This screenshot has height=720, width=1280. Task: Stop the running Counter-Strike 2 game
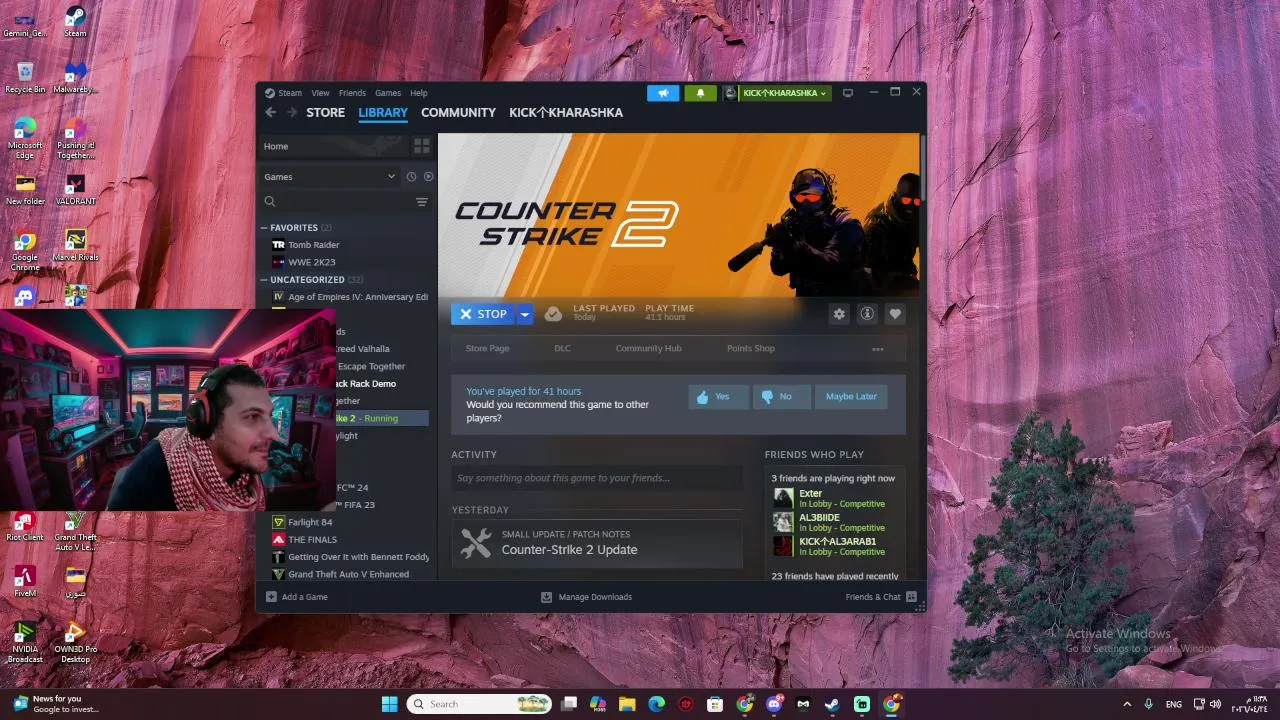pos(483,314)
